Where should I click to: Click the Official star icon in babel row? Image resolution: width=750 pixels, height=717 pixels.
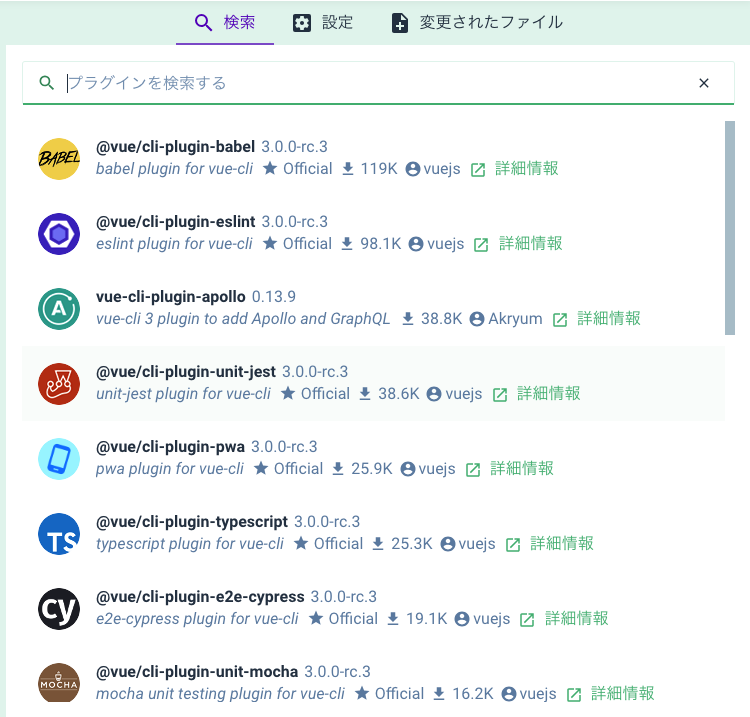(x=270, y=168)
